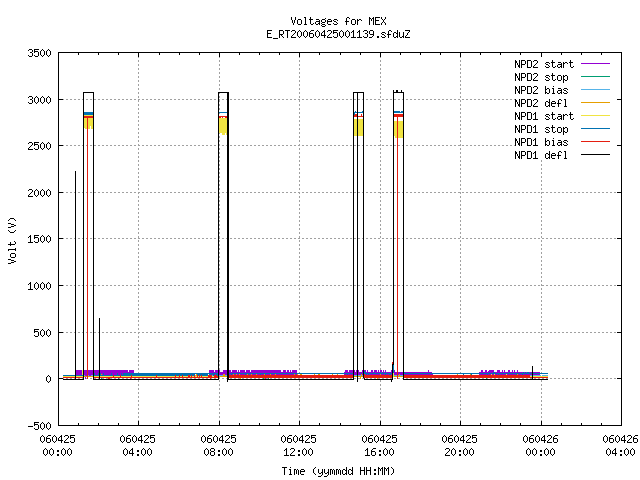The image size is (640, 480).
Task: Click the 'NPD1 bias' legend label
Action: [541, 142]
